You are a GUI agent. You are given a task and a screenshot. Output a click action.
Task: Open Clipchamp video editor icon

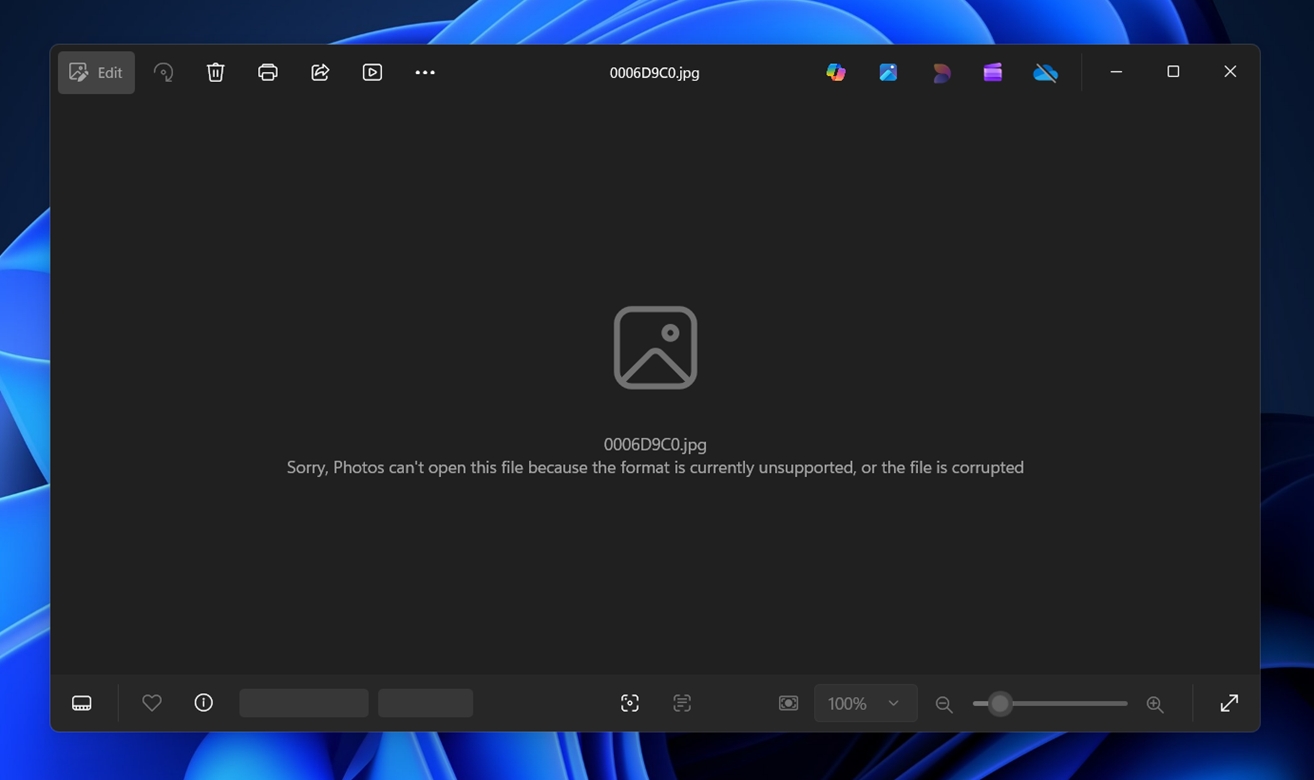click(x=992, y=73)
